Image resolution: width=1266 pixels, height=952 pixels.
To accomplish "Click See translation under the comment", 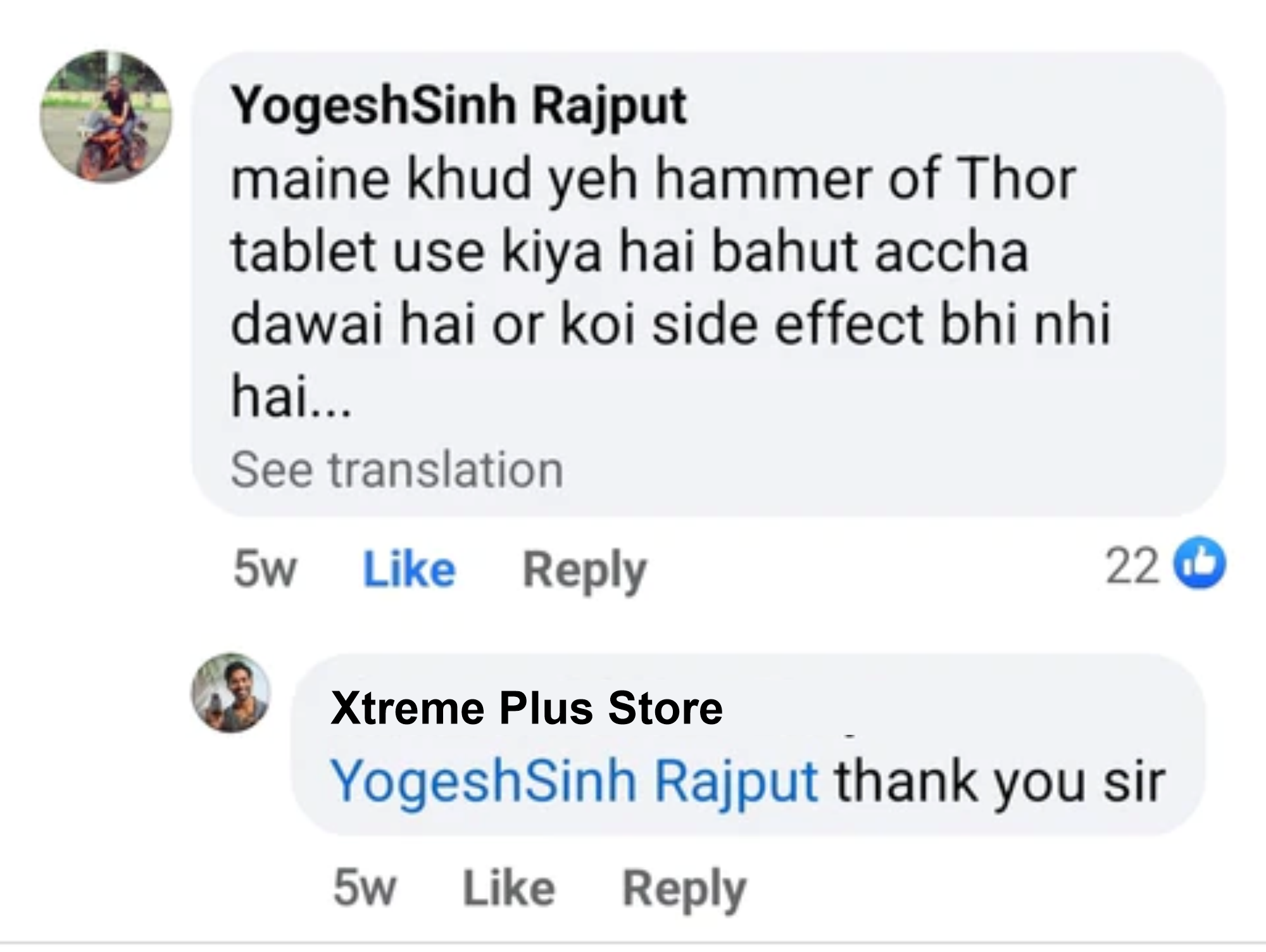I will (x=397, y=470).
